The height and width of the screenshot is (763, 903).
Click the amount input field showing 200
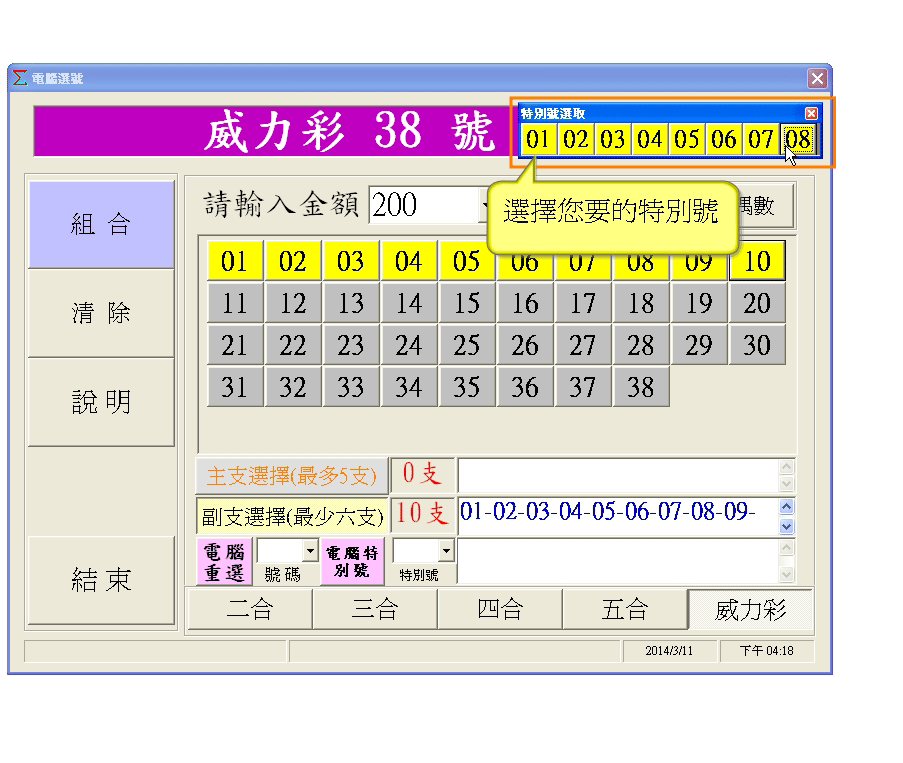pyautogui.click(x=425, y=205)
